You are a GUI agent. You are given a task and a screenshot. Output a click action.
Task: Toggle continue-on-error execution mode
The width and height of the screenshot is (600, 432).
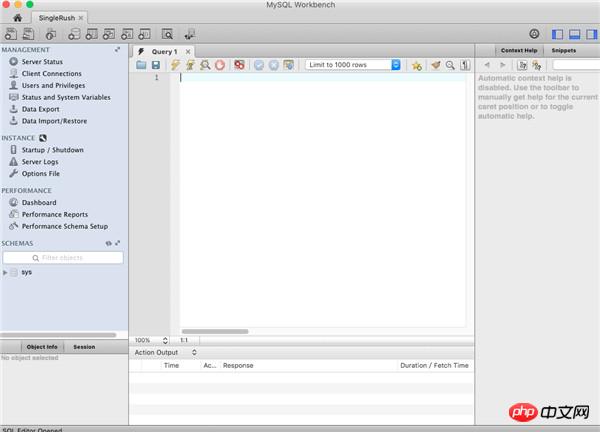[239, 65]
